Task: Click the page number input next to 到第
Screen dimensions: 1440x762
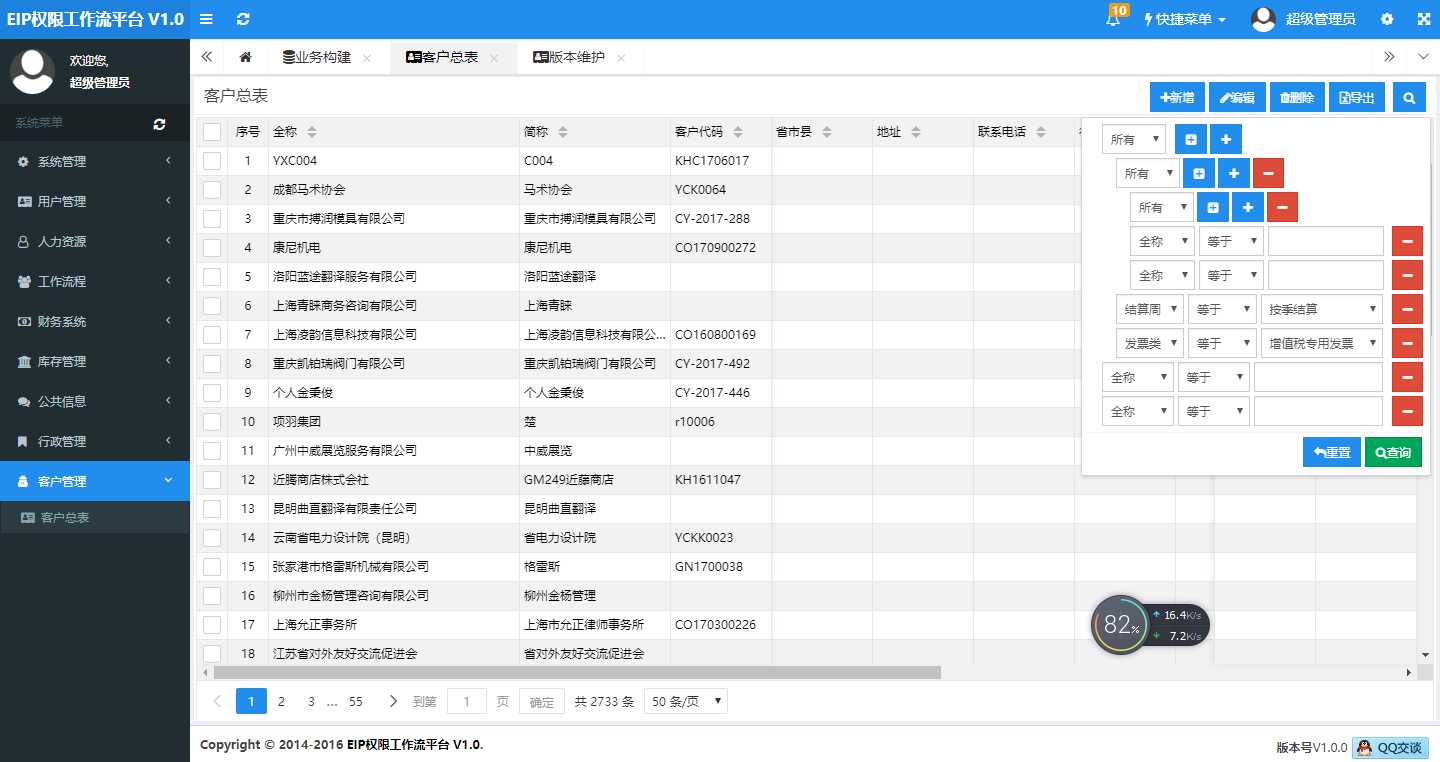Action: point(466,701)
